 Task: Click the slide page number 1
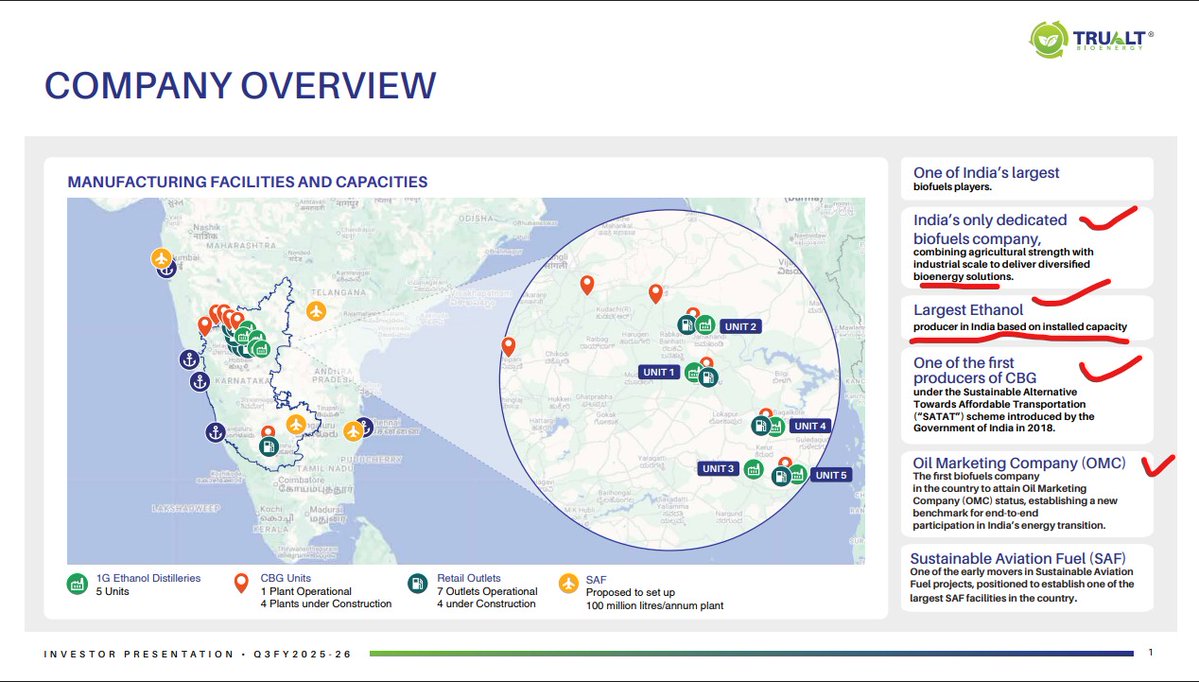coord(1151,652)
